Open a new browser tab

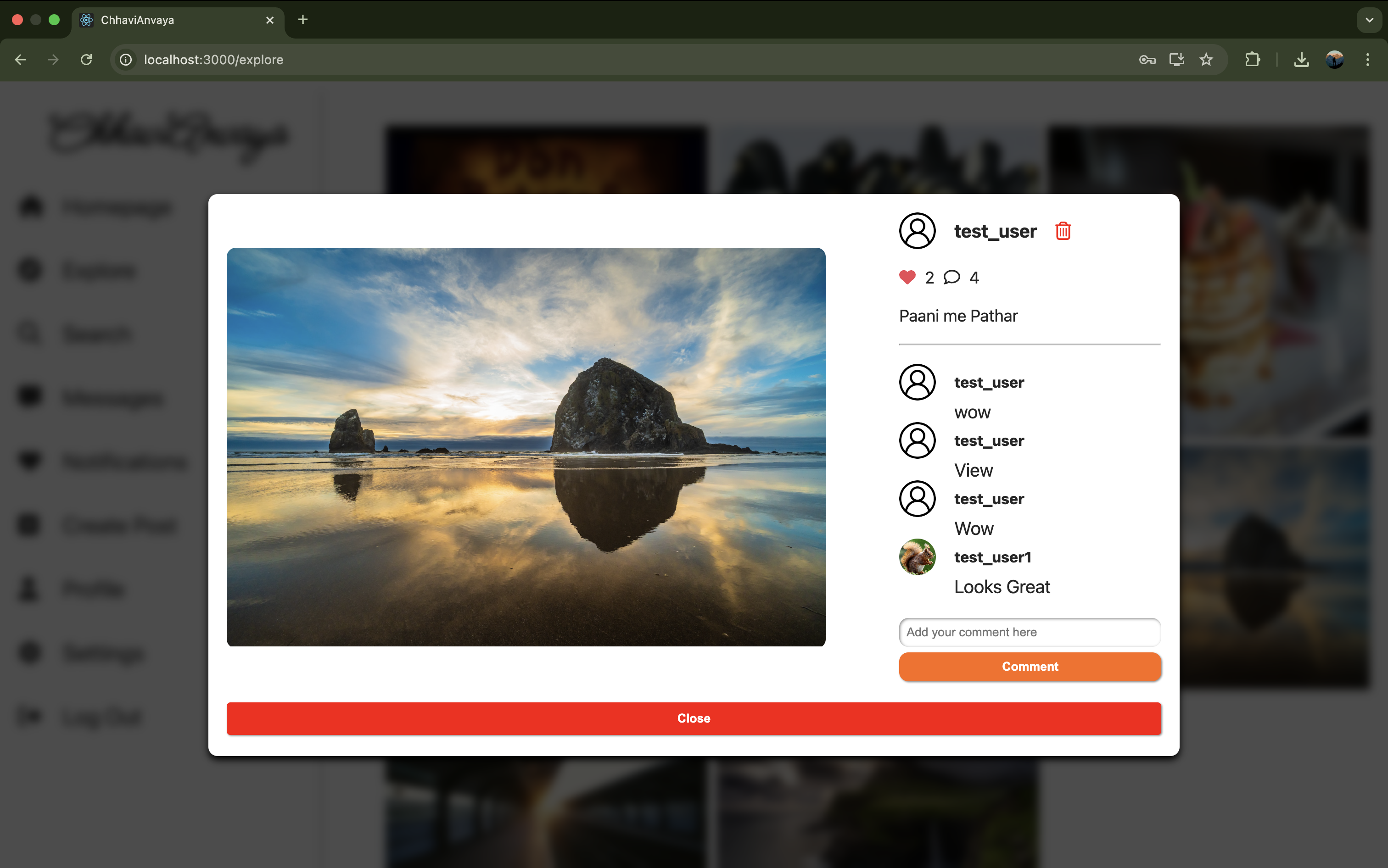click(x=302, y=20)
